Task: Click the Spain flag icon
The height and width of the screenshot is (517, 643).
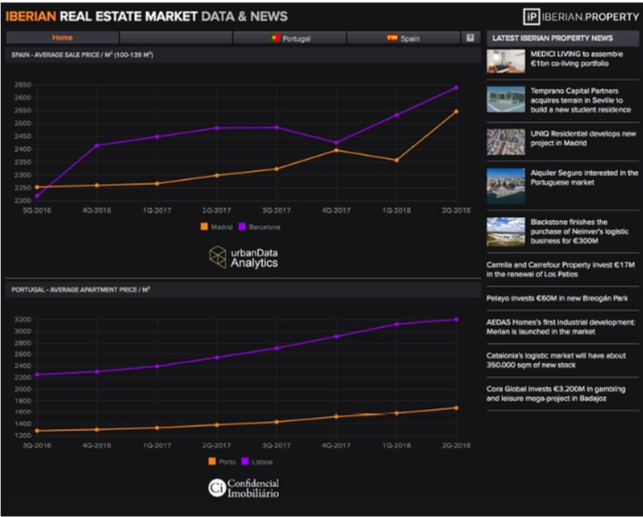Action: [392, 38]
